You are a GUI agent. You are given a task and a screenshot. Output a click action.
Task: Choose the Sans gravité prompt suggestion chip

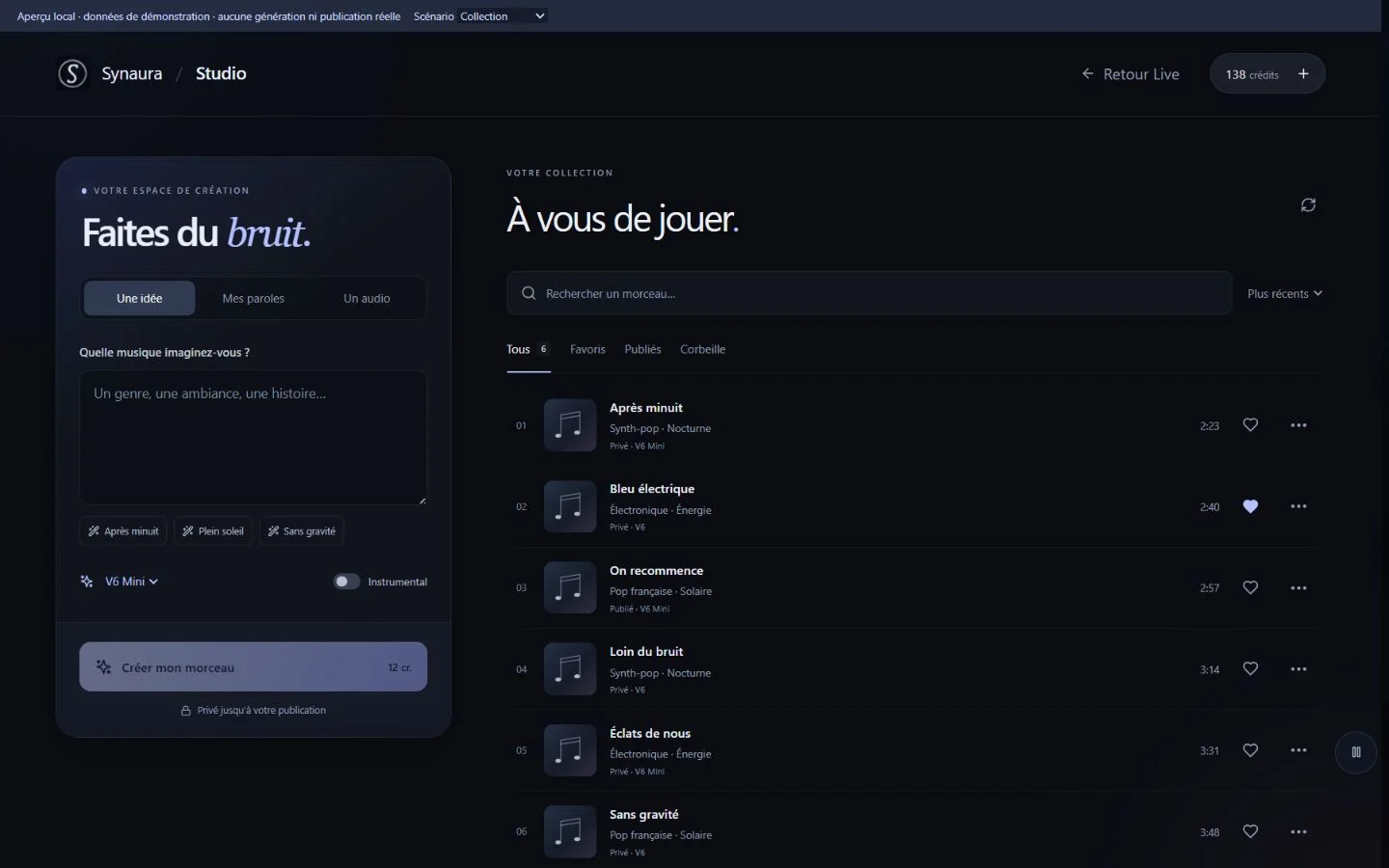(302, 531)
